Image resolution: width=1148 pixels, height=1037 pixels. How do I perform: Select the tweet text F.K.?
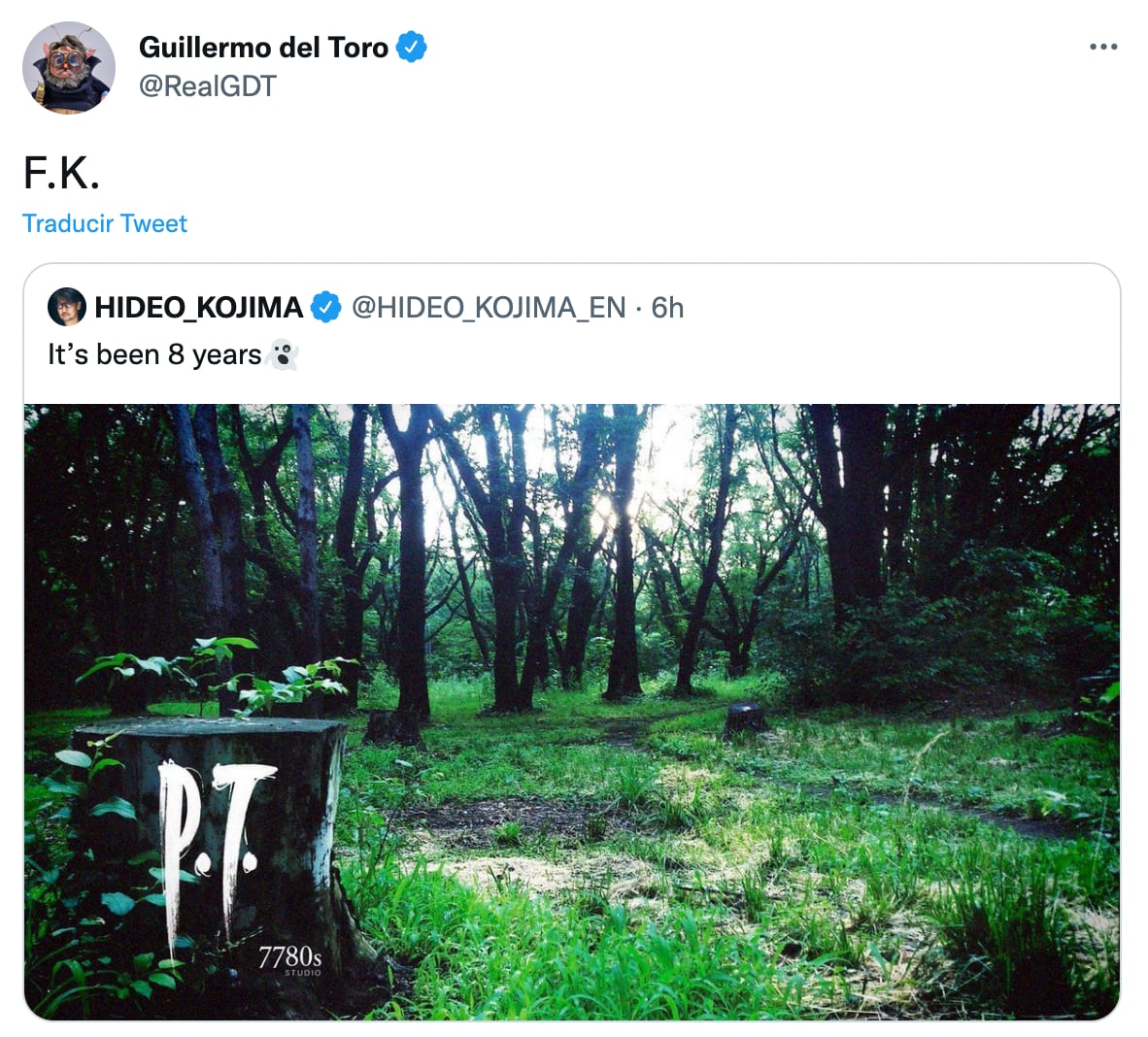61,173
